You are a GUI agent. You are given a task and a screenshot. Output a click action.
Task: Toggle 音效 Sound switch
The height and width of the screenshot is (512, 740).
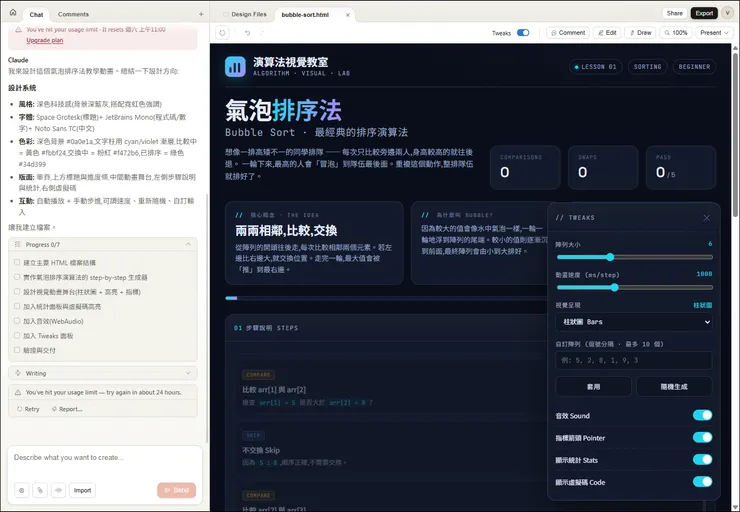[702, 415]
